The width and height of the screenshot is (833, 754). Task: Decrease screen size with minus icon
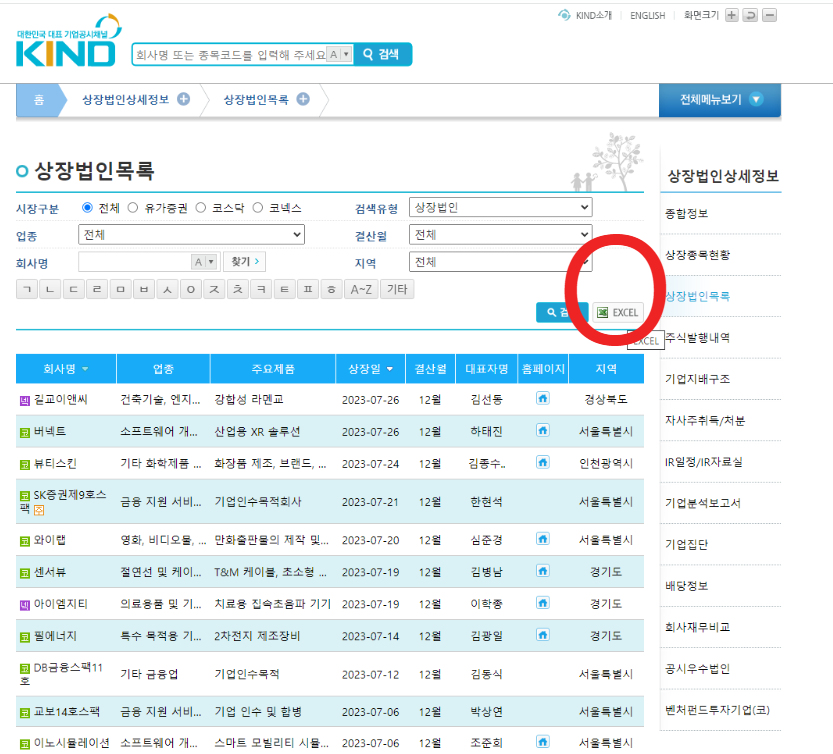pos(769,15)
